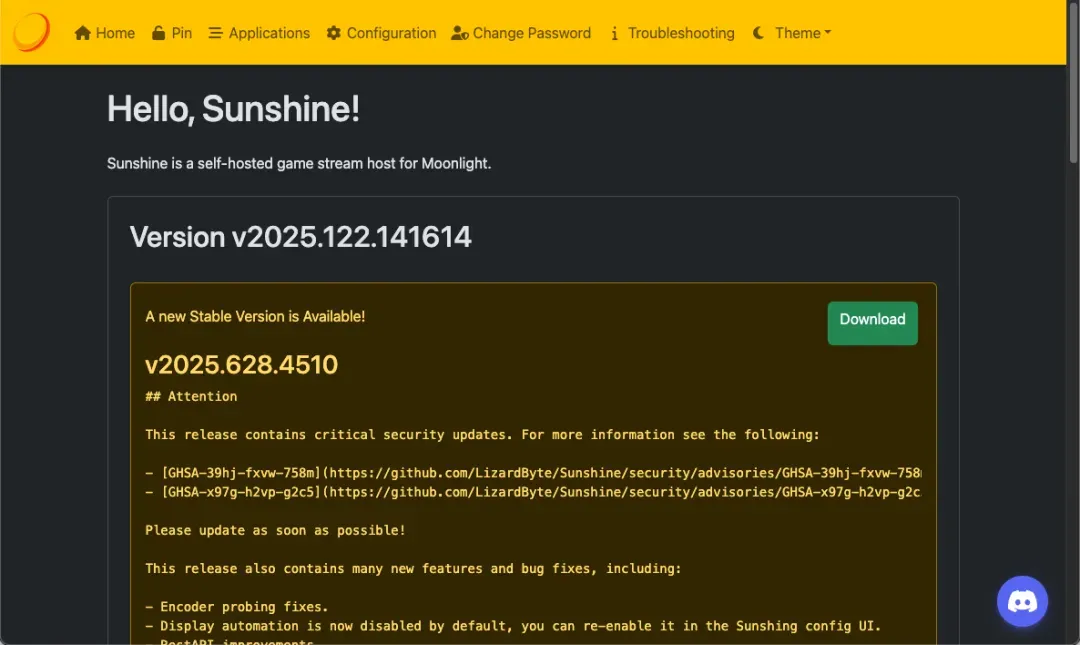Click the Pin padlock icon

click(x=159, y=33)
